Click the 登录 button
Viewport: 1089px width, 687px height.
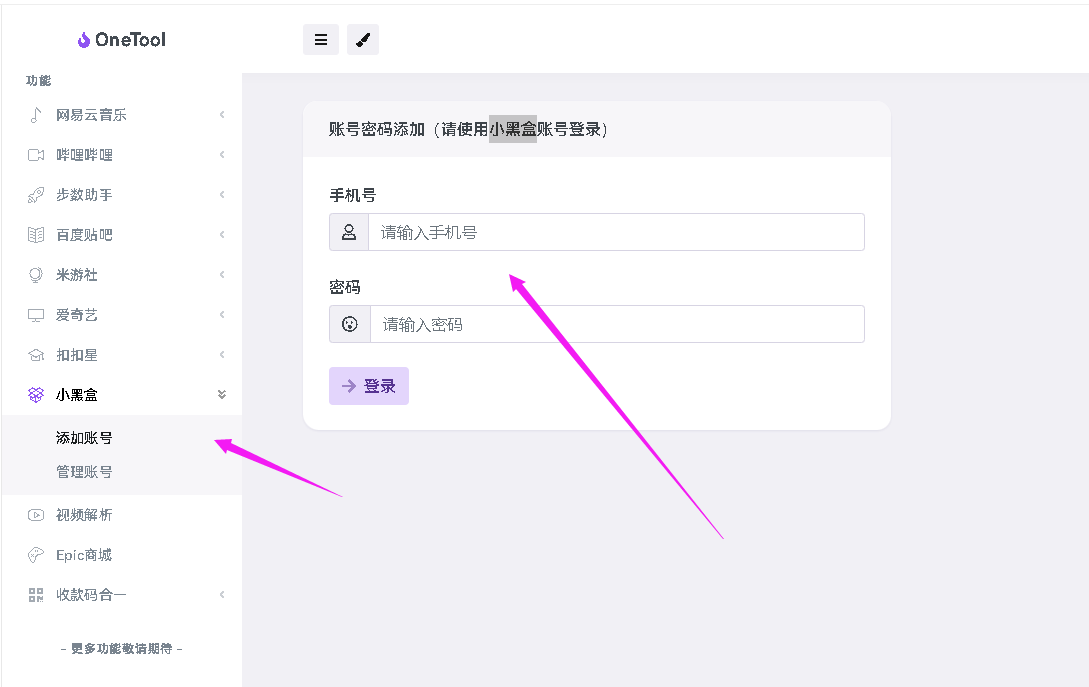pyautogui.click(x=369, y=386)
